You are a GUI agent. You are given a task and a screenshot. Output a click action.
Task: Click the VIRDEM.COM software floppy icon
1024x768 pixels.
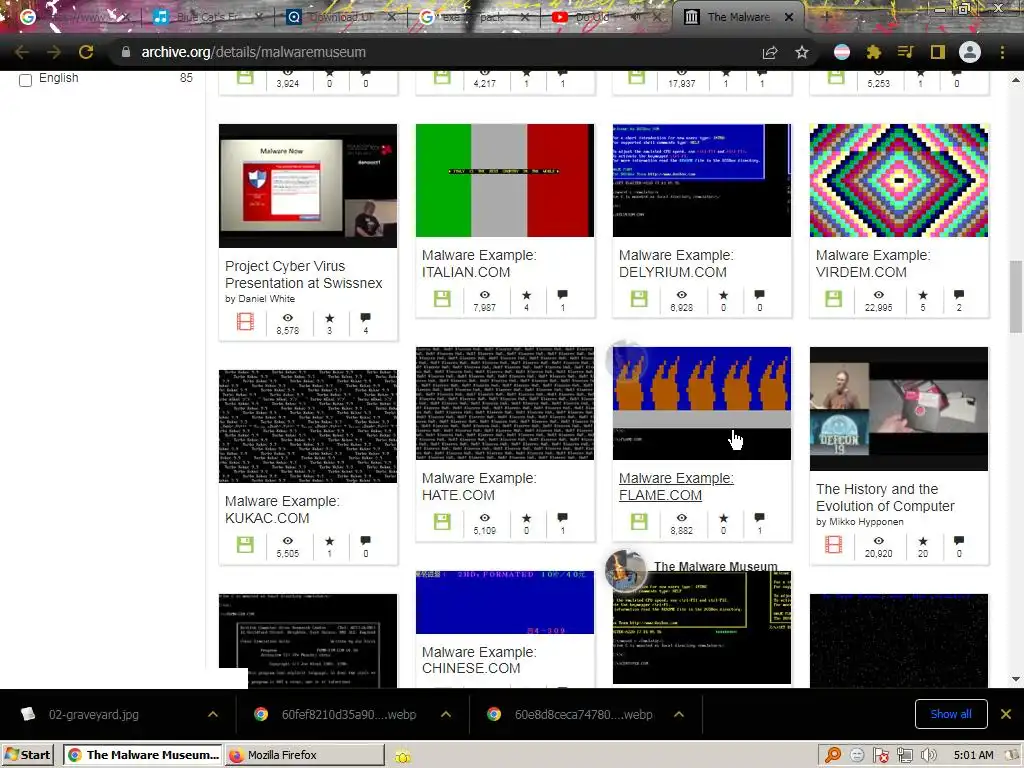coord(833,299)
